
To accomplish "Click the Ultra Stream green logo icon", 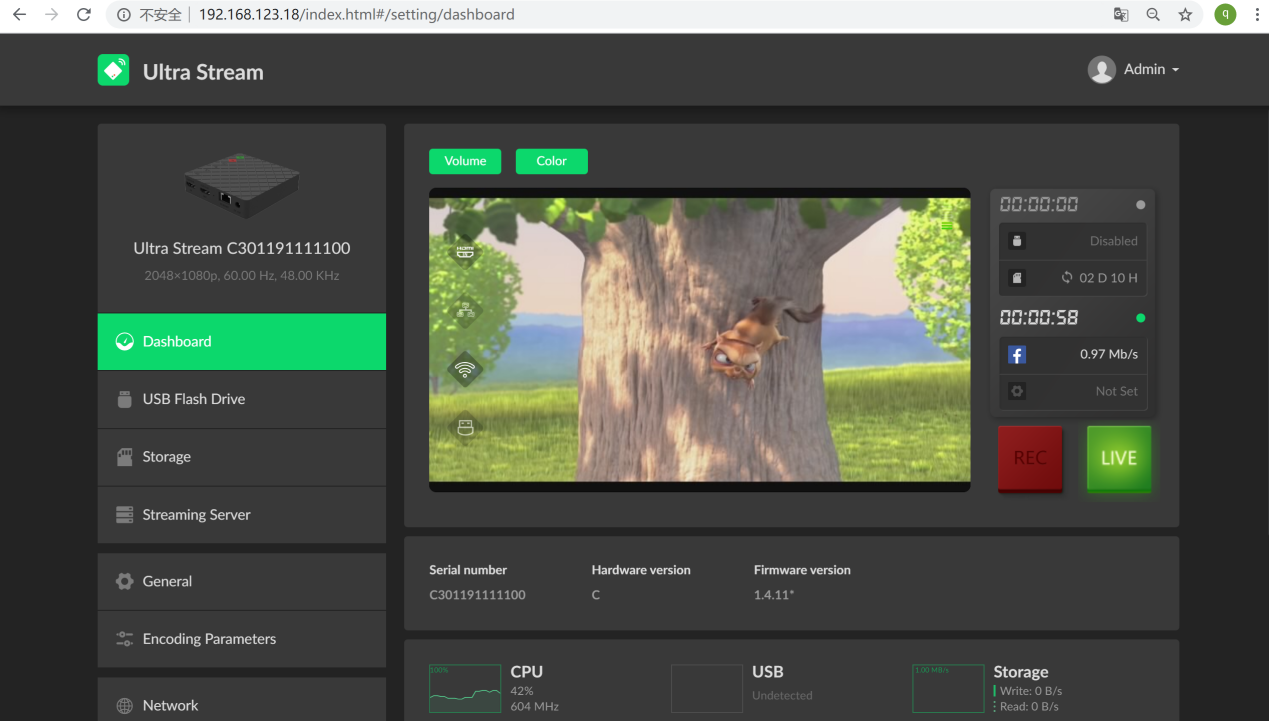I will point(113,70).
